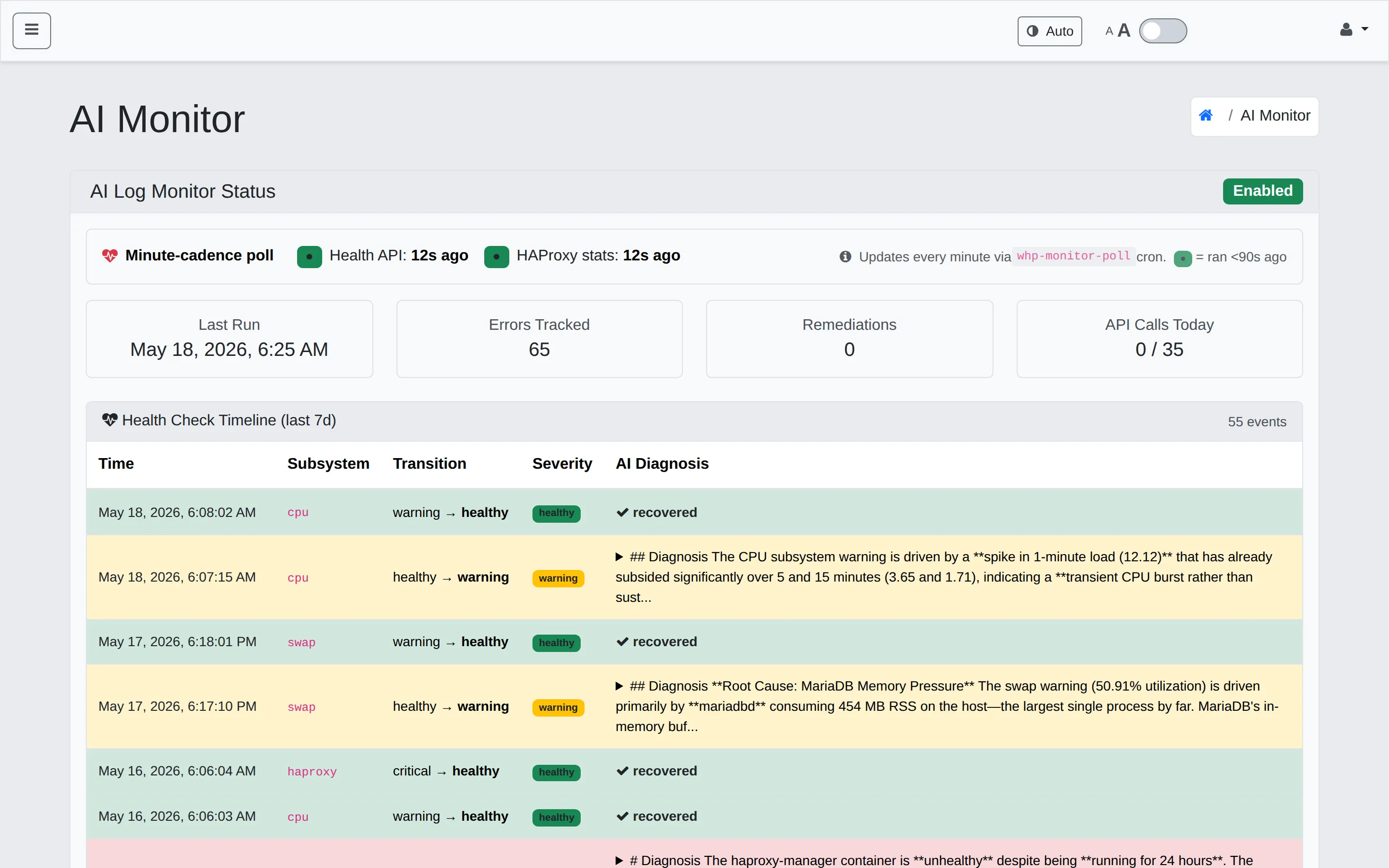
Task: Click the Transition column header
Action: pyautogui.click(x=429, y=464)
